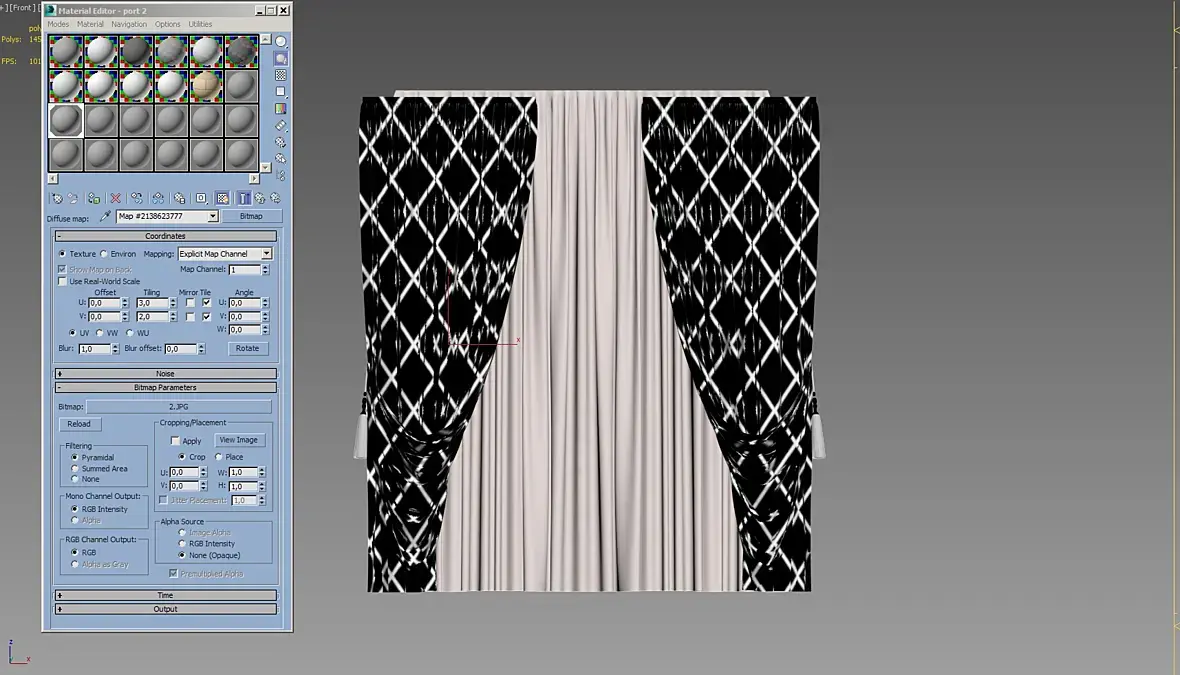Image resolution: width=1180 pixels, height=675 pixels.
Task: Click the 2.JPG bitmap file button
Action: point(178,407)
